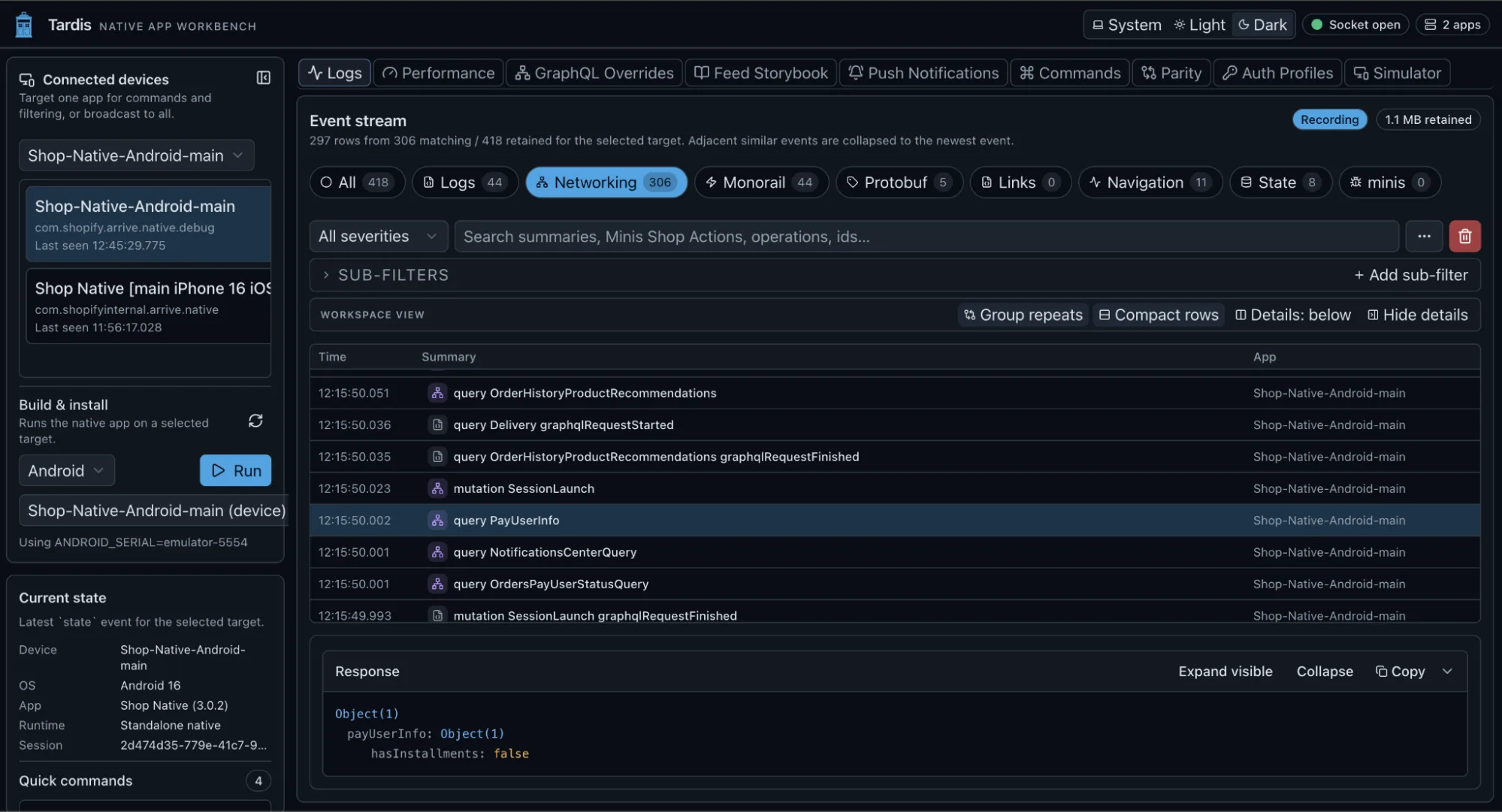Open the three-dots more options menu
The height and width of the screenshot is (812, 1502).
1424,237
